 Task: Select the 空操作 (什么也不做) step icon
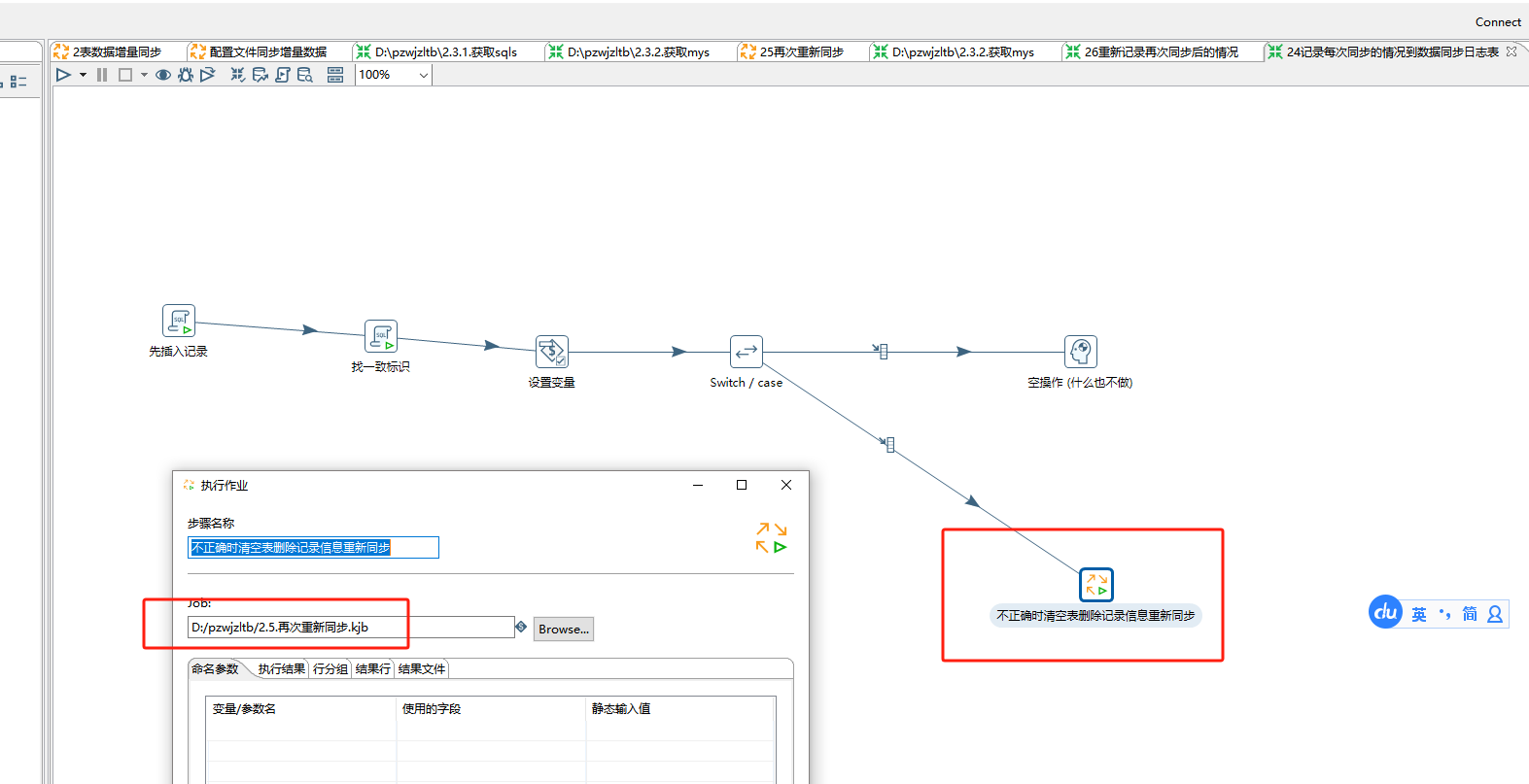[x=1081, y=352]
